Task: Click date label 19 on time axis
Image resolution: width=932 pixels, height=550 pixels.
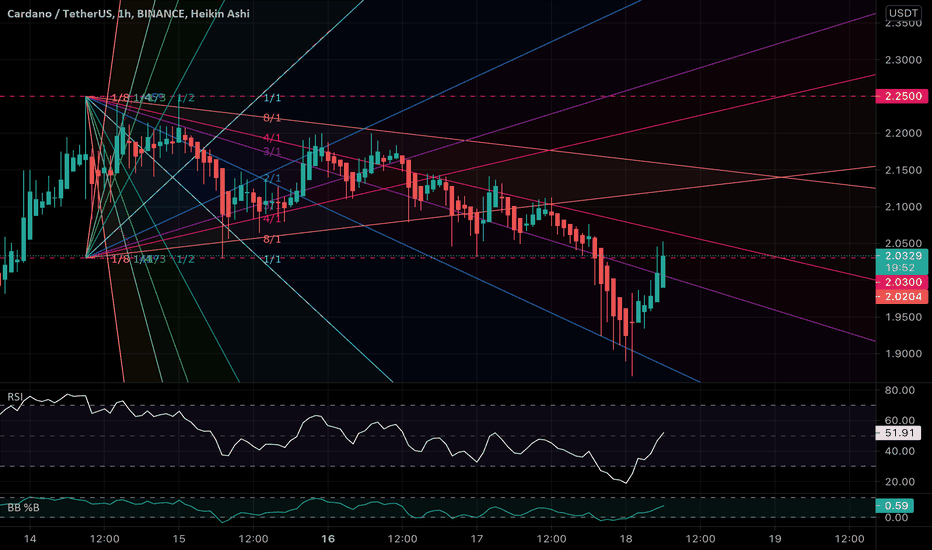Action: 774,539
